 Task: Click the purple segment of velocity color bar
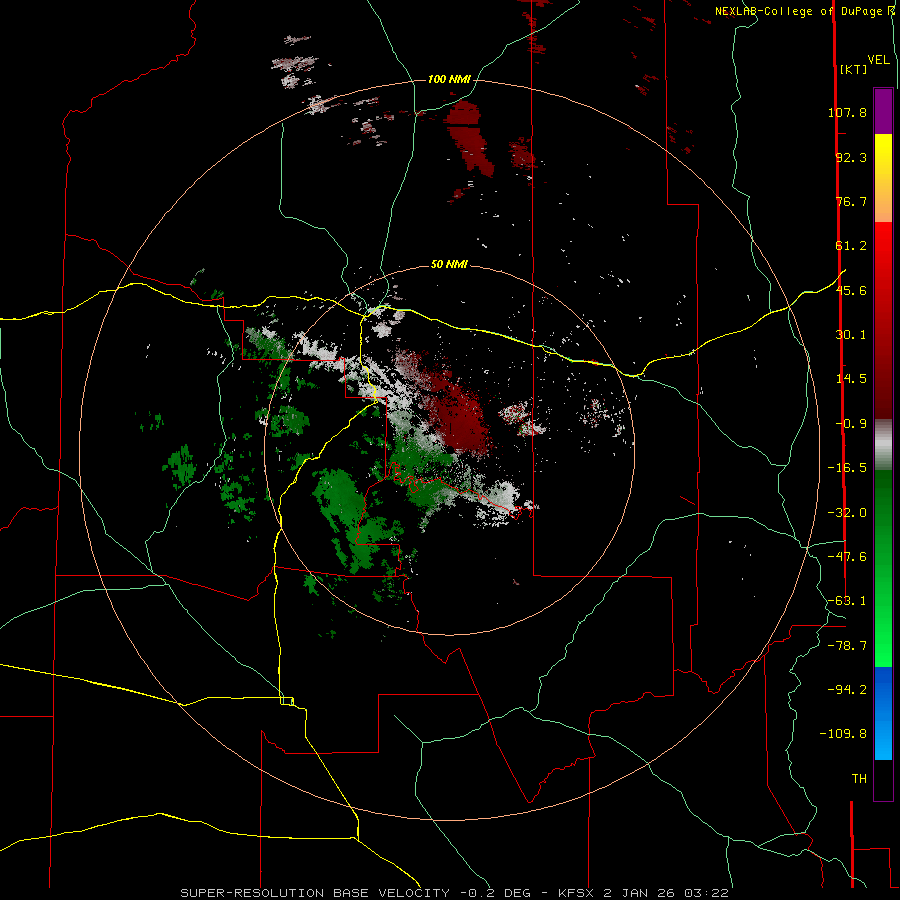pyautogui.click(x=883, y=111)
